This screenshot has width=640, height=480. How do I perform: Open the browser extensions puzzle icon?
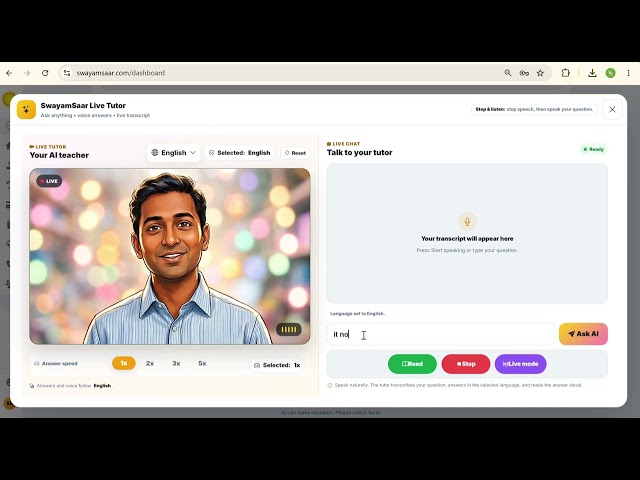(565, 73)
